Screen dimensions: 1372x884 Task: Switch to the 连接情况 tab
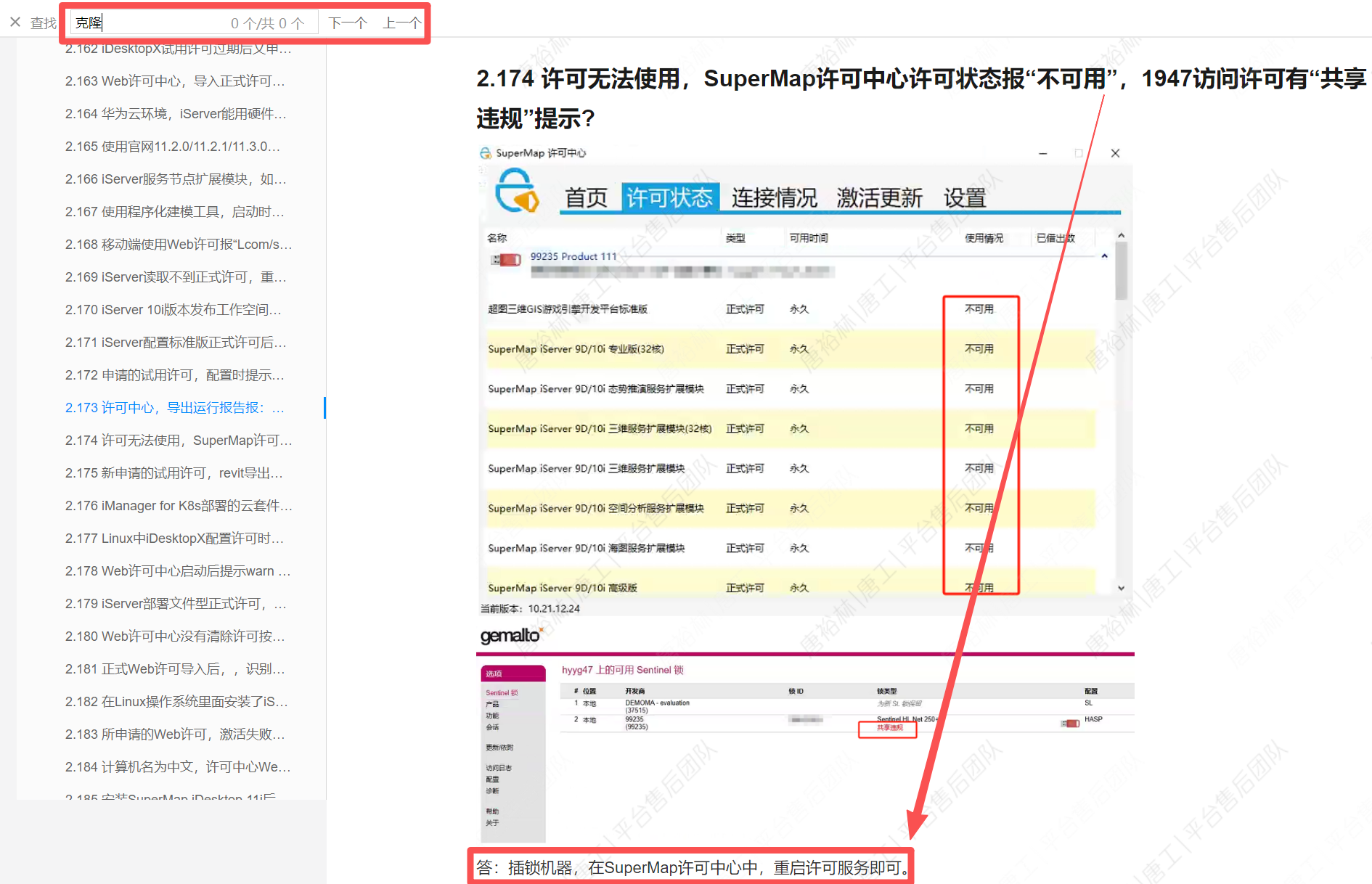(774, 197)
